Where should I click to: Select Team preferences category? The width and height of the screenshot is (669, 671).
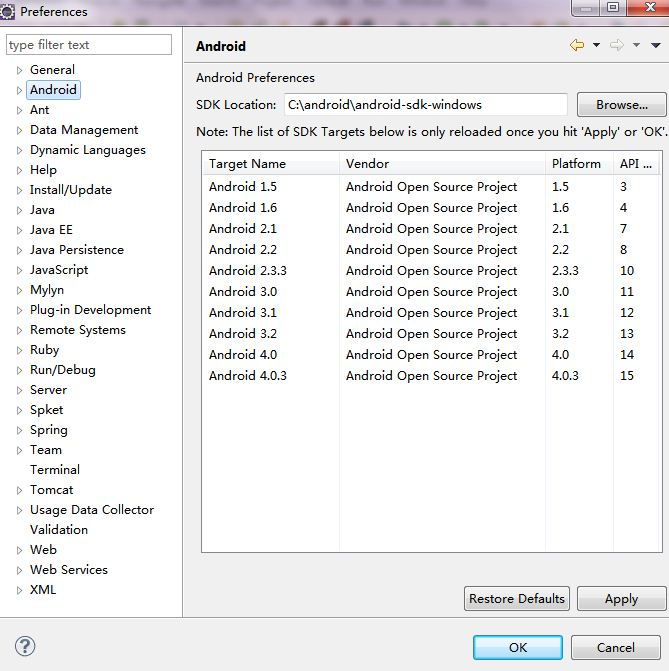(x=46, y=450)
